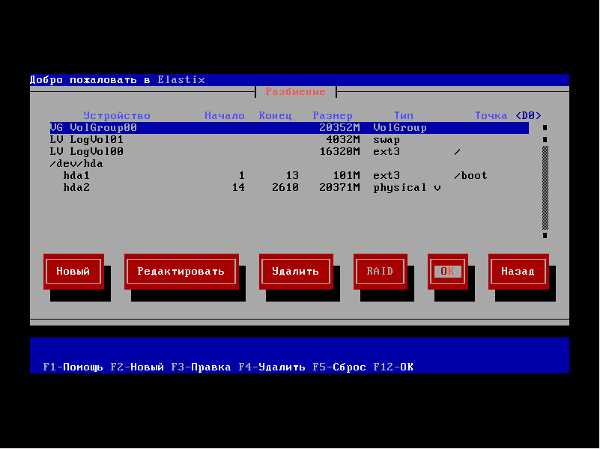
Task: Click the F3-Правка shortcut hint
Action: click(201, 367)
